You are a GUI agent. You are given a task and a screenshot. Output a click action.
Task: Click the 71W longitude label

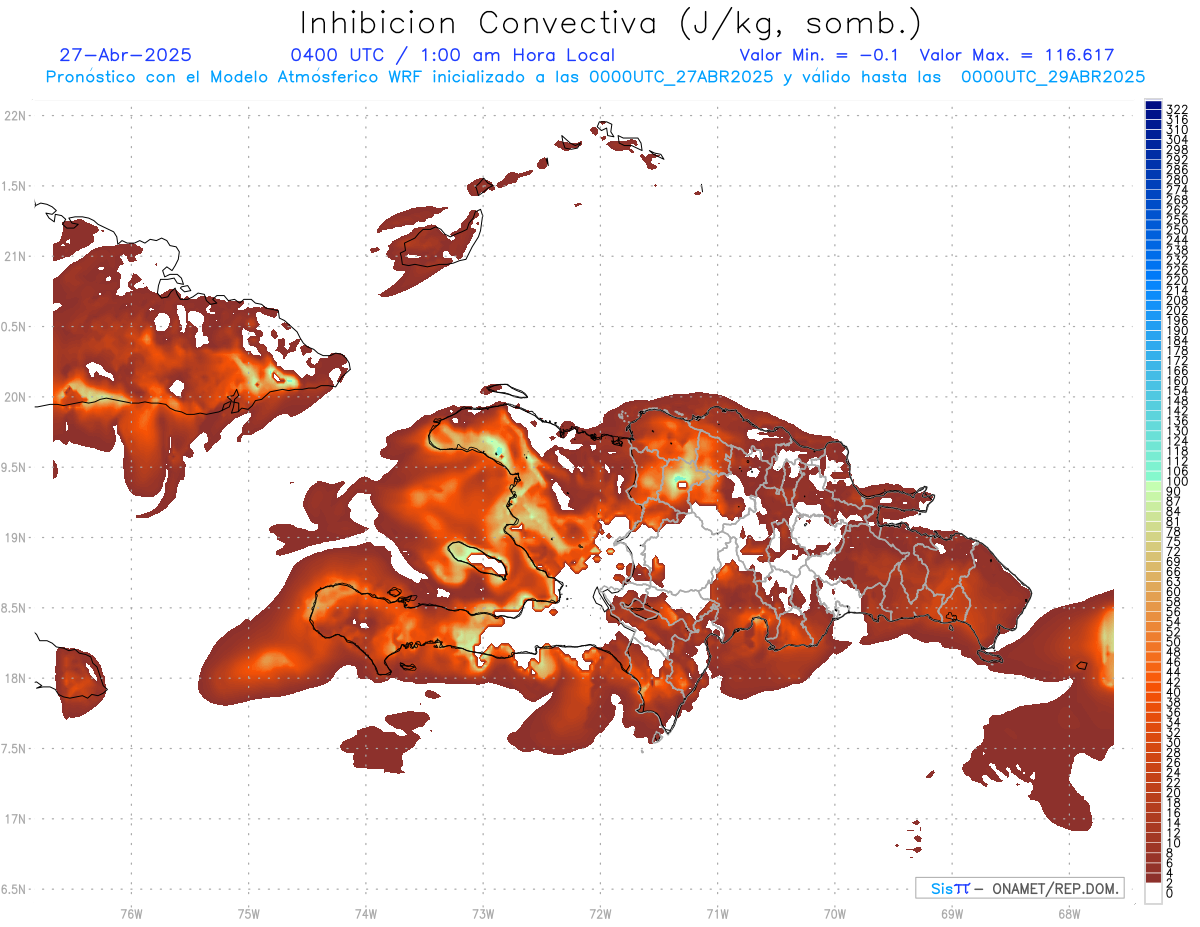click(717, 913)
